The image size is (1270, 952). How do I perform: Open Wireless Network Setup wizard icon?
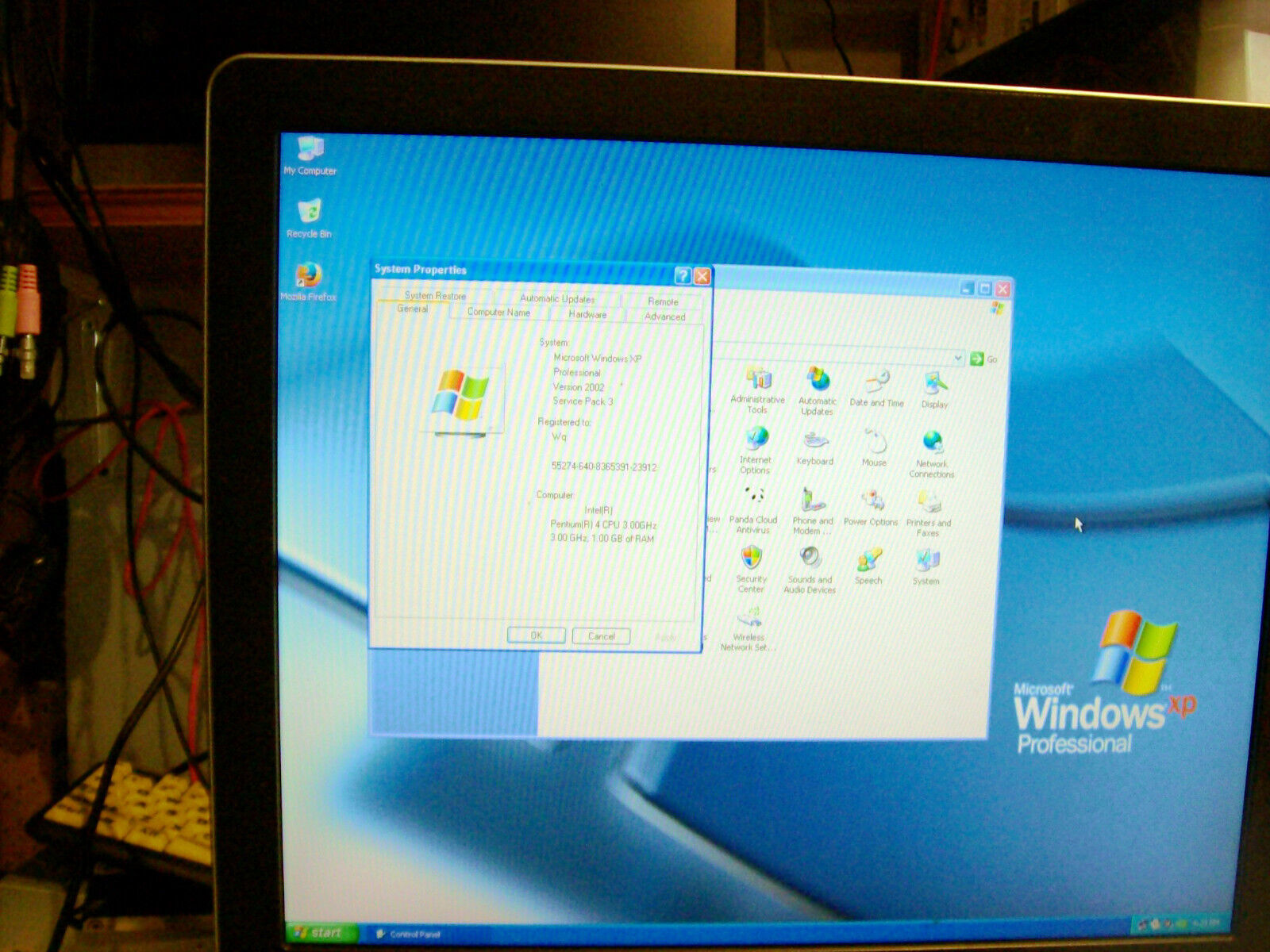[x=749, y=628]
